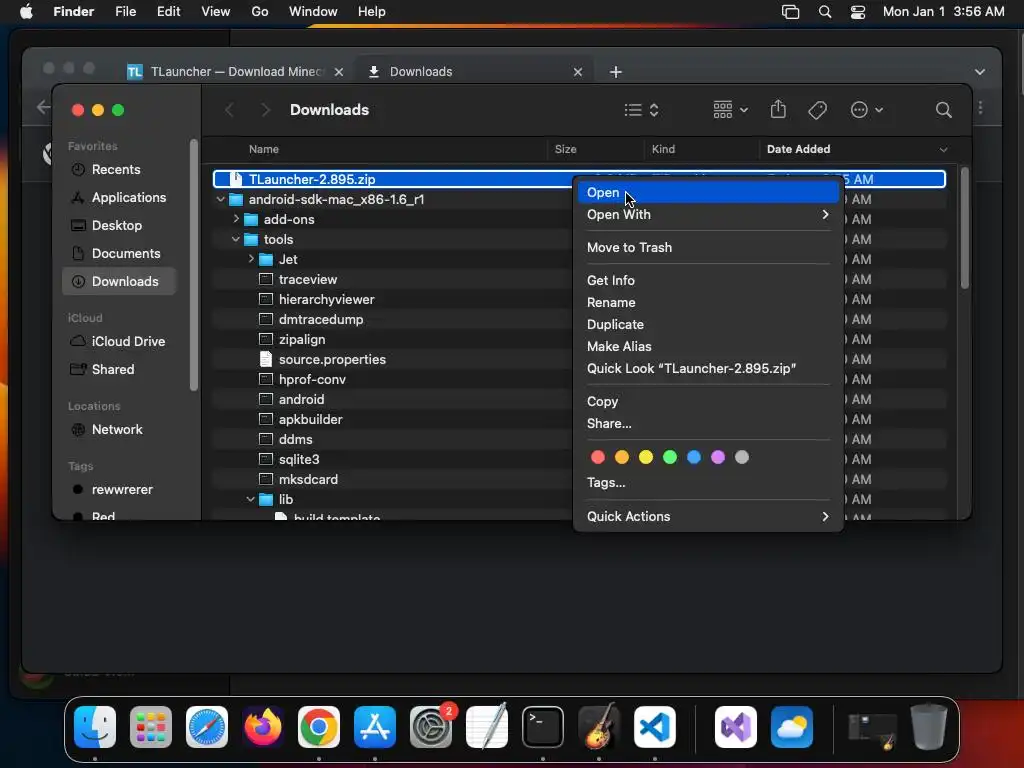Open App Store from the dock
The width and height of the screenshot is (1024, 768).
(x=375, y=727)
